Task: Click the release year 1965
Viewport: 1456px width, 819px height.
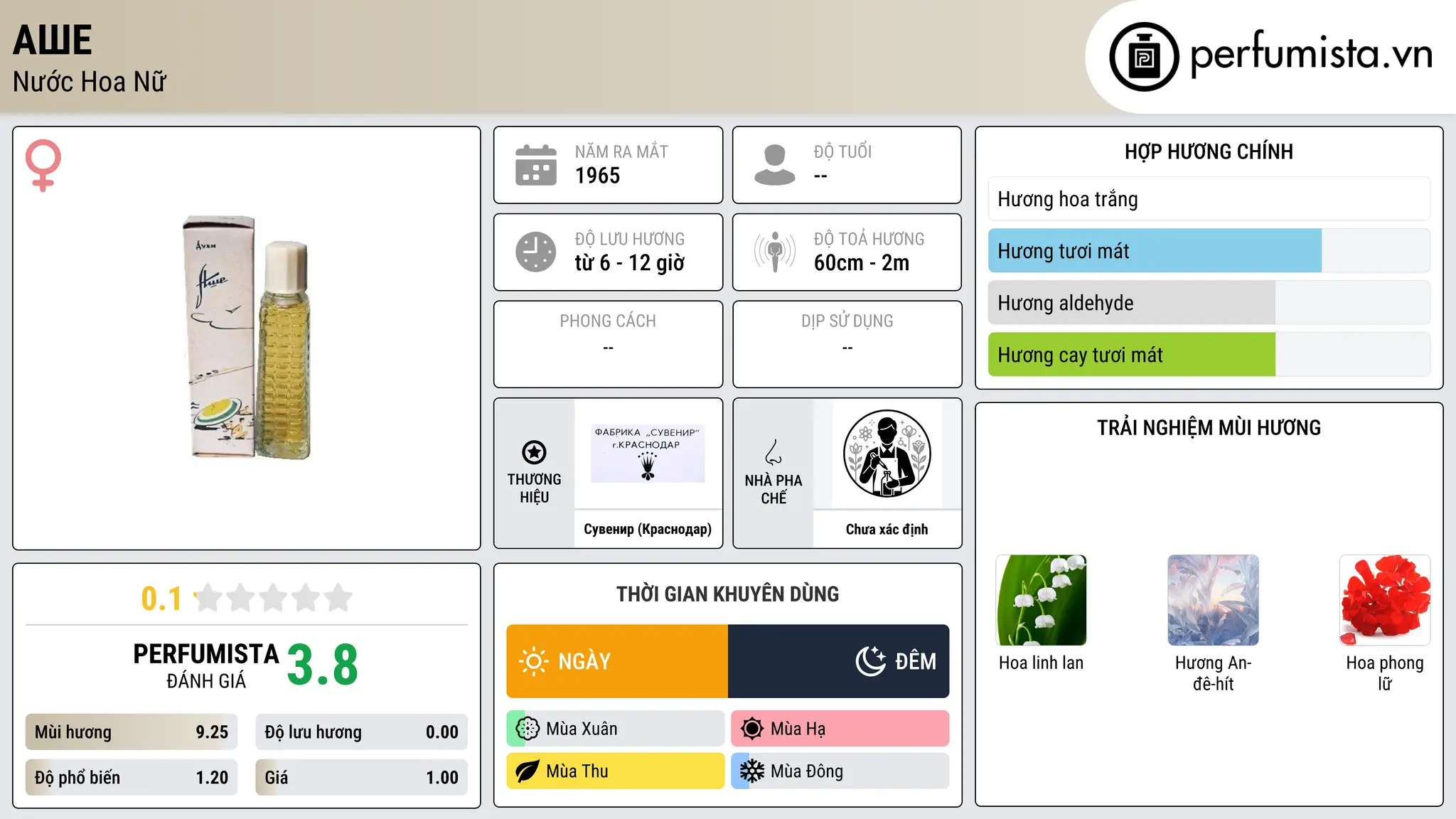Action: click(597, 176)
